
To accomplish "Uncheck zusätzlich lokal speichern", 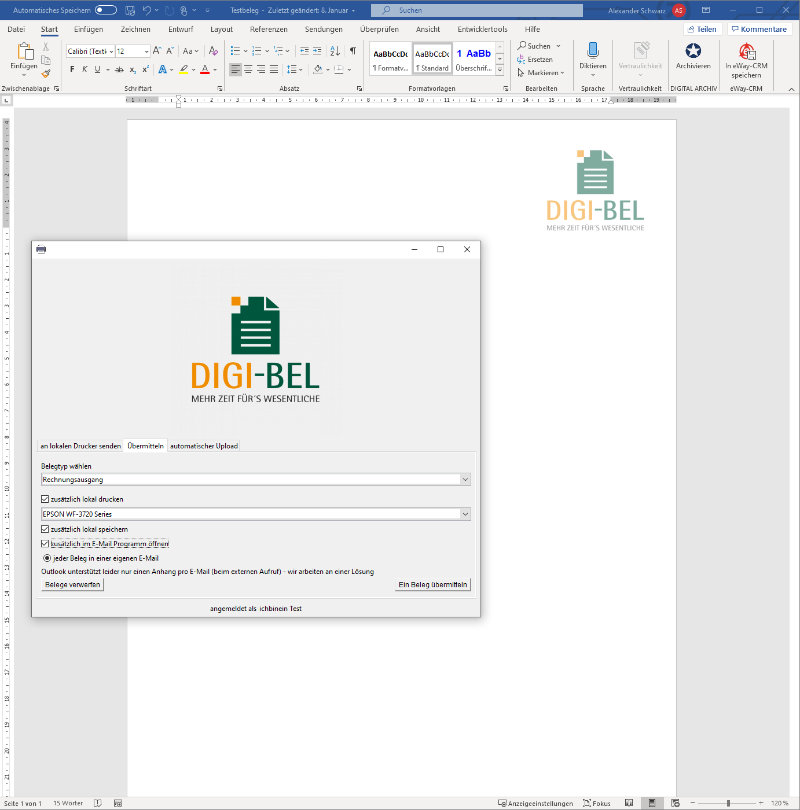I will 45,529.
